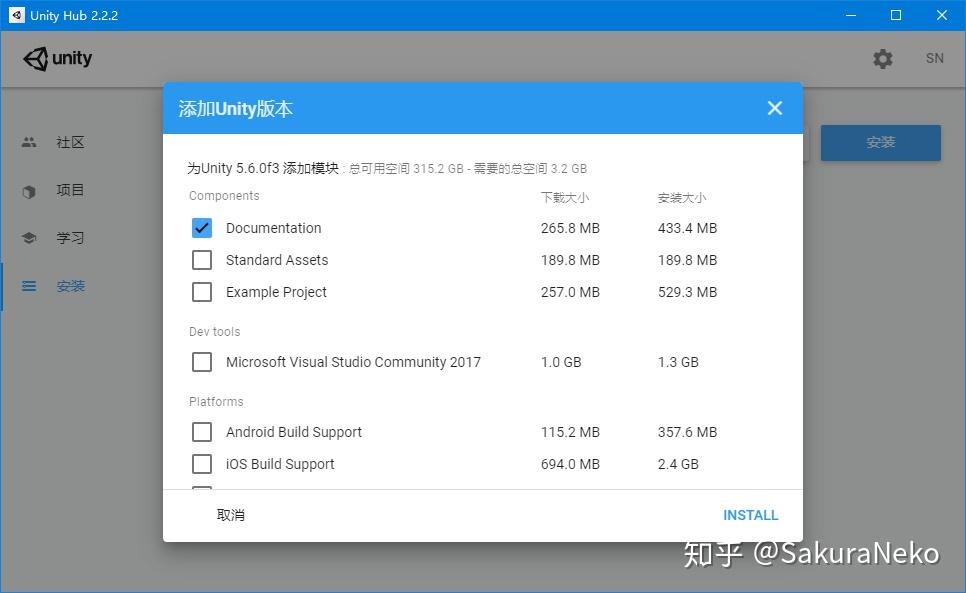This screenshot has width=966, height=593.
Task: Close the 添加Unity版本 dialog
Action: [775, 108]
